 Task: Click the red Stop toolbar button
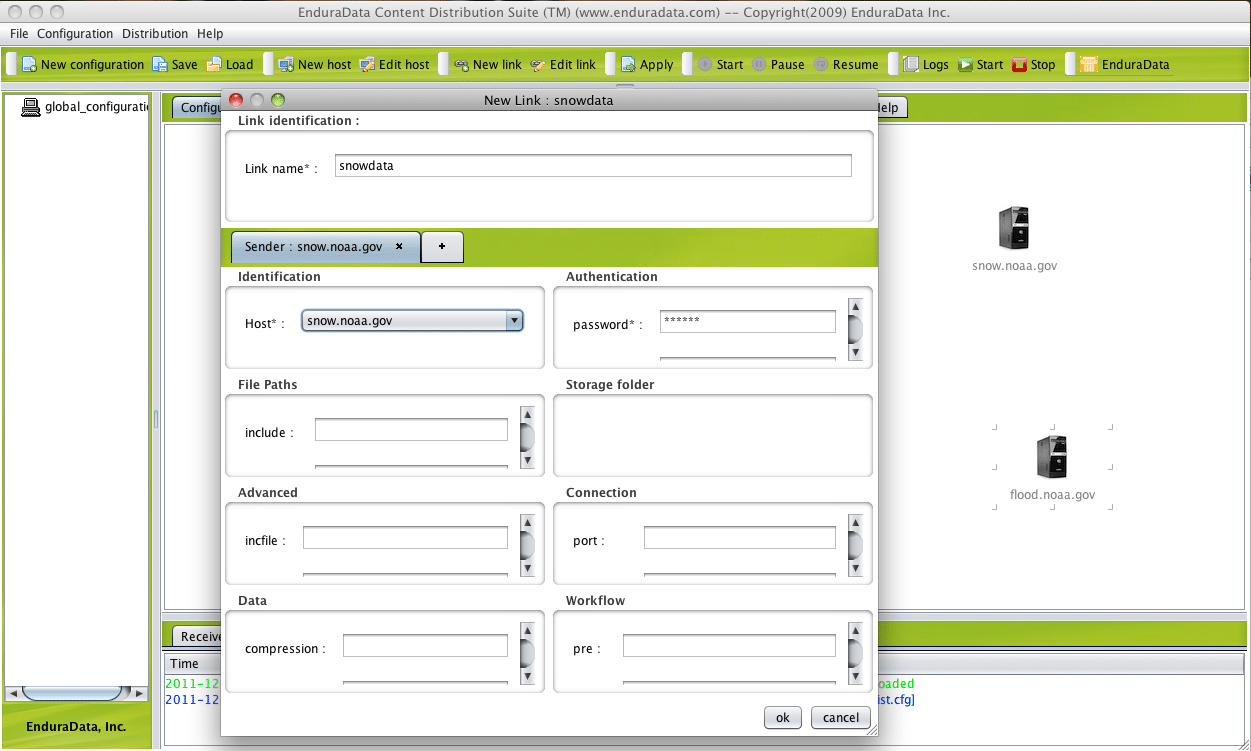click(x=1034, y=64)
